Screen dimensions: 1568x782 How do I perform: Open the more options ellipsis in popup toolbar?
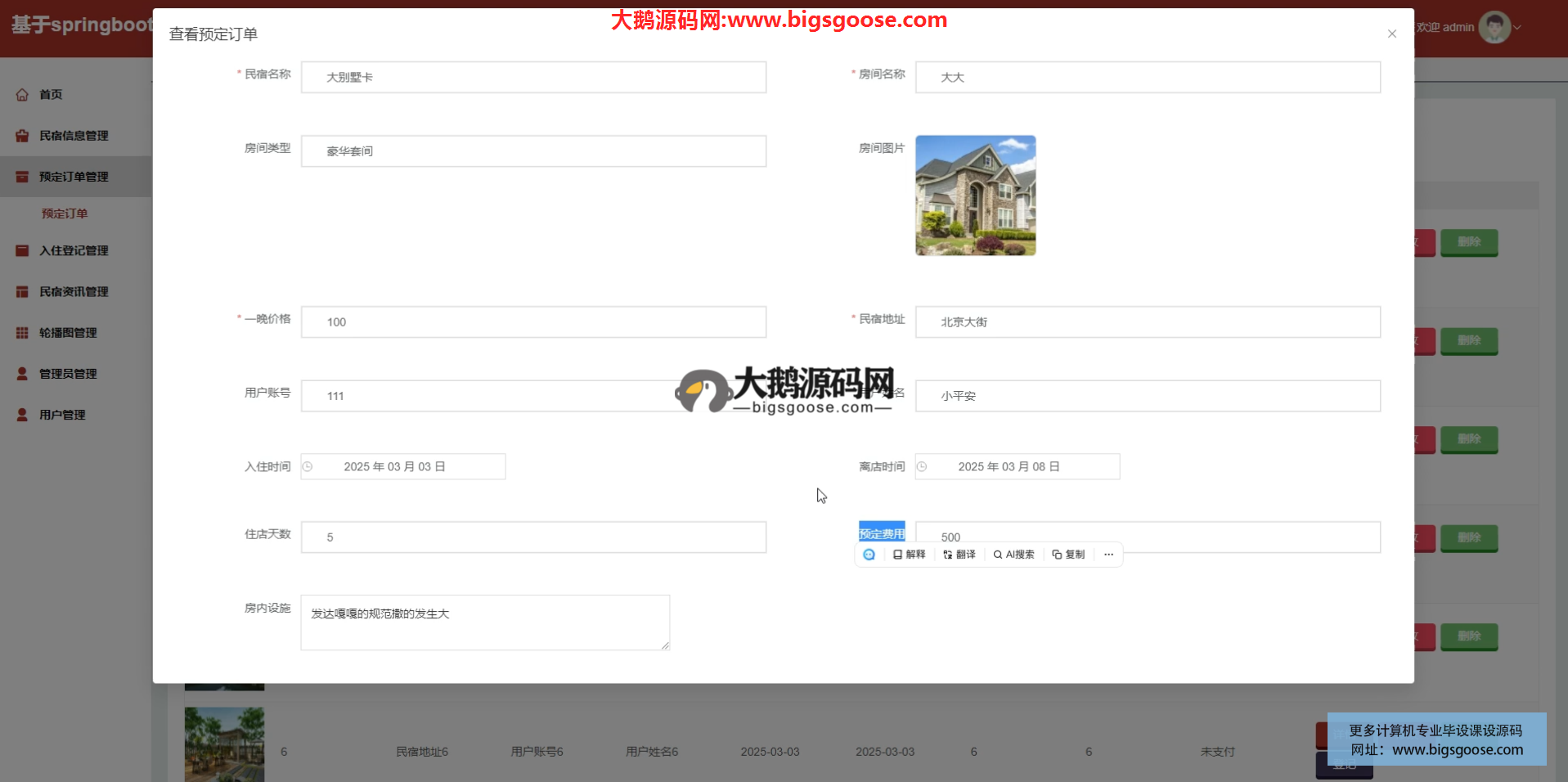pos(1108,555)
